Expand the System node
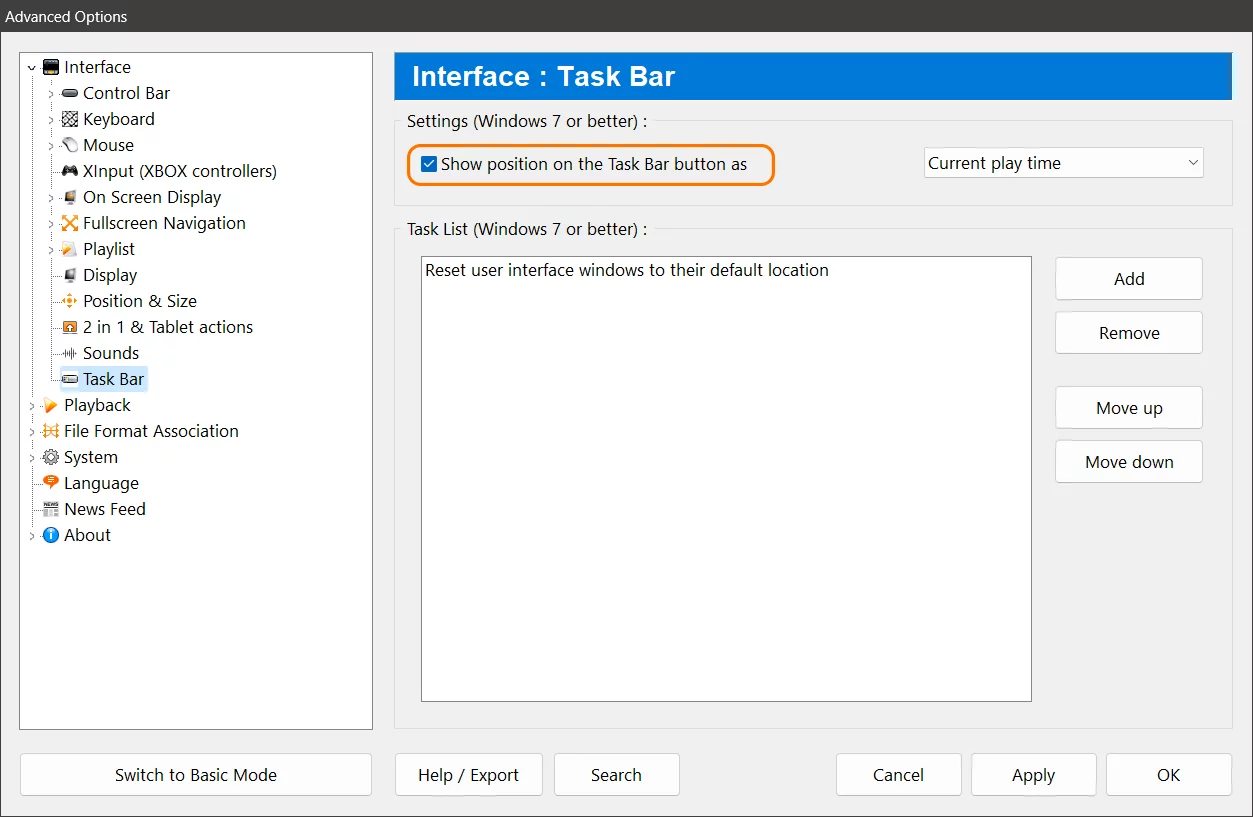 click(32, 458)
